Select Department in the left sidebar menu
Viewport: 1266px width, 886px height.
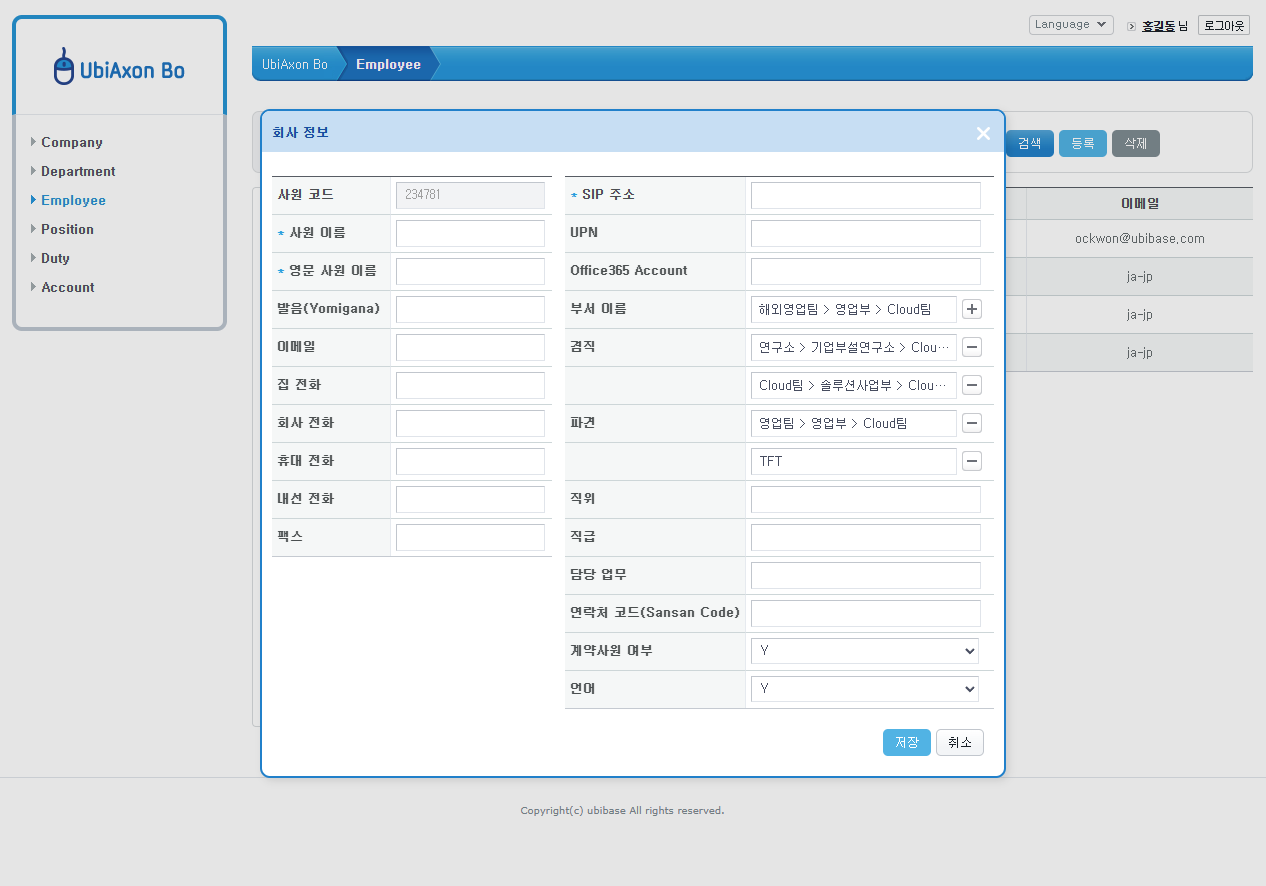click(x=77, y=171)
